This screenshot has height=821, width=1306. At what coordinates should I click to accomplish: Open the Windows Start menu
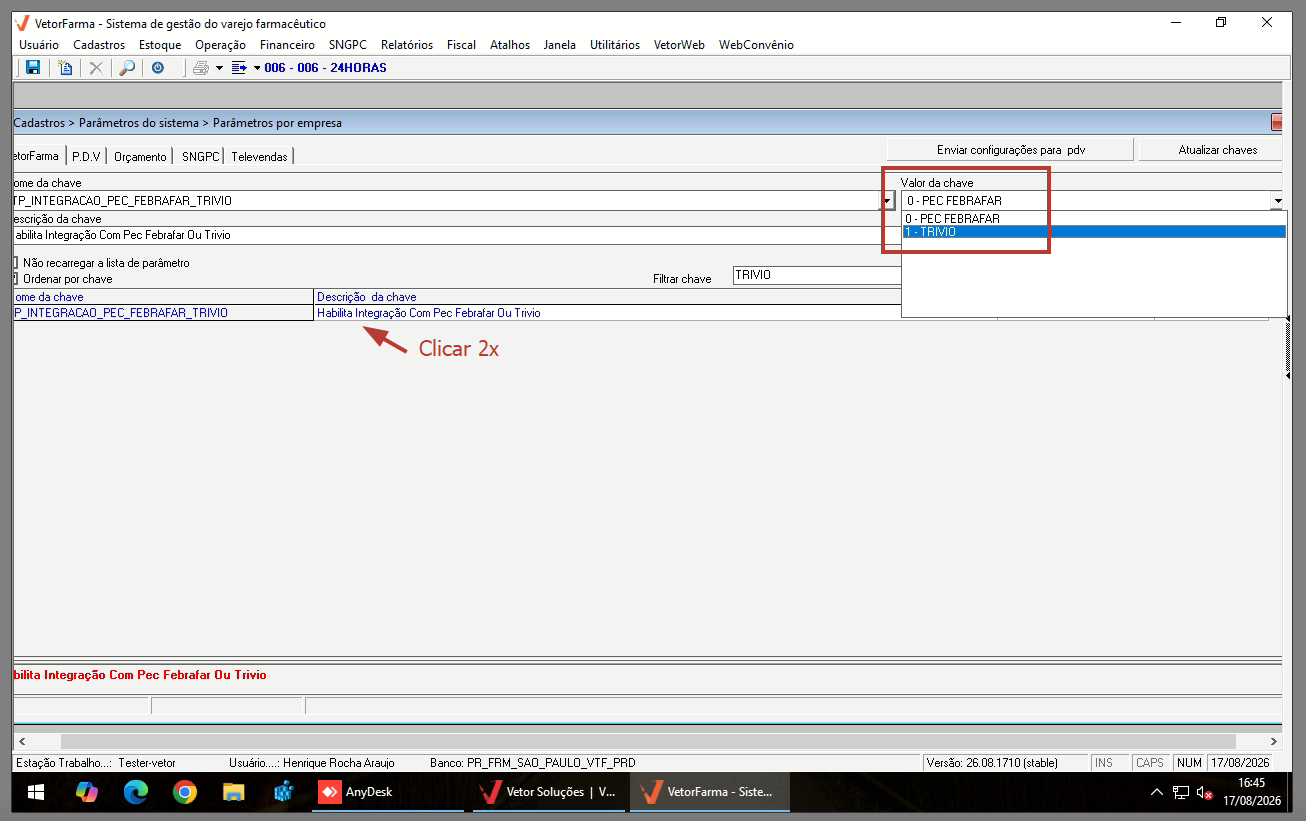[x=36, y=792]
